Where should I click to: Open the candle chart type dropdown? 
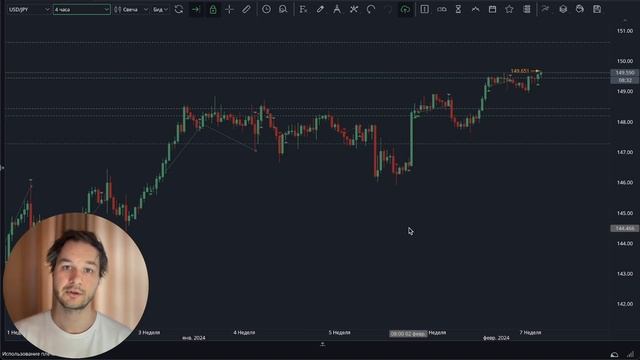pos(131,9)
